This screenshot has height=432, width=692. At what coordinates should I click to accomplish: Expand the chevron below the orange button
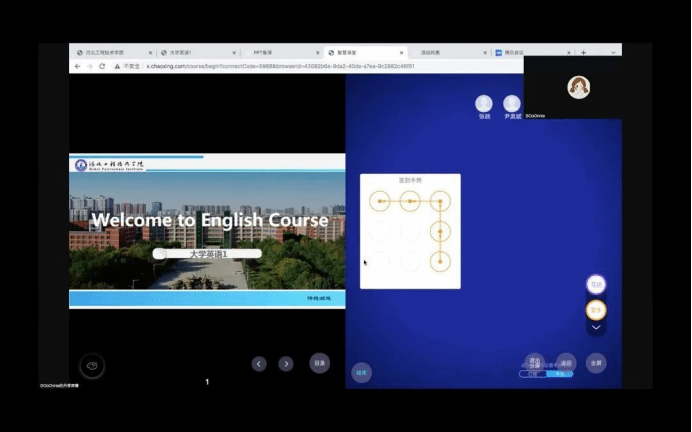tap(596, 327)
